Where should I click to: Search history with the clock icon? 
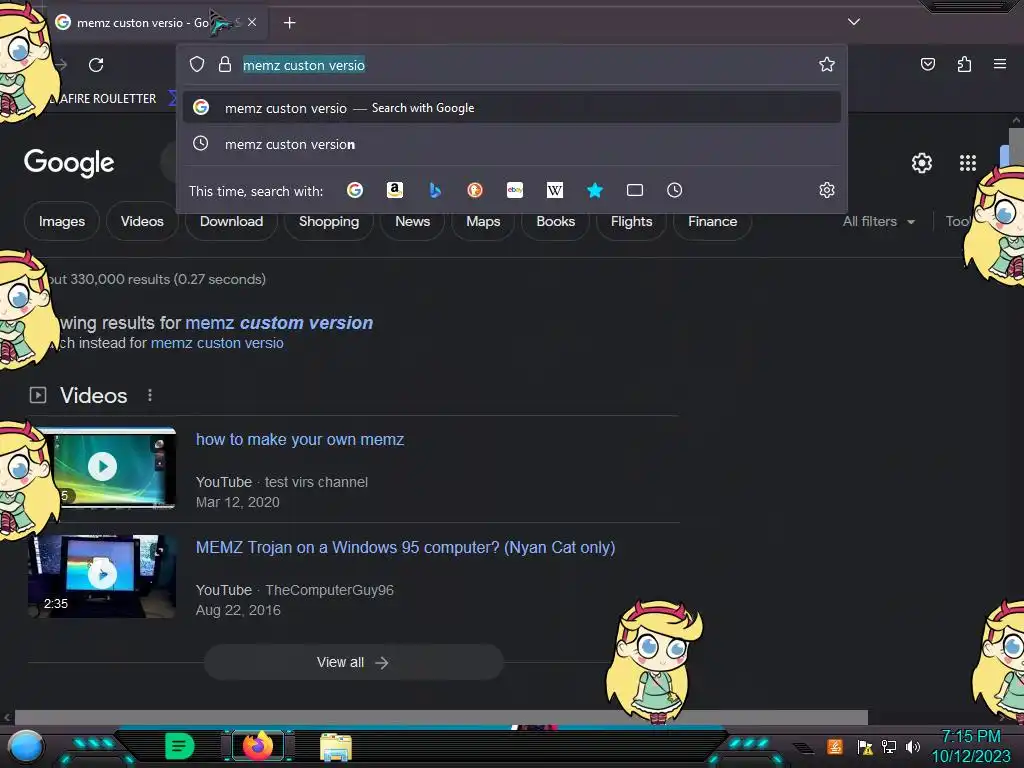tap(675, 190)
